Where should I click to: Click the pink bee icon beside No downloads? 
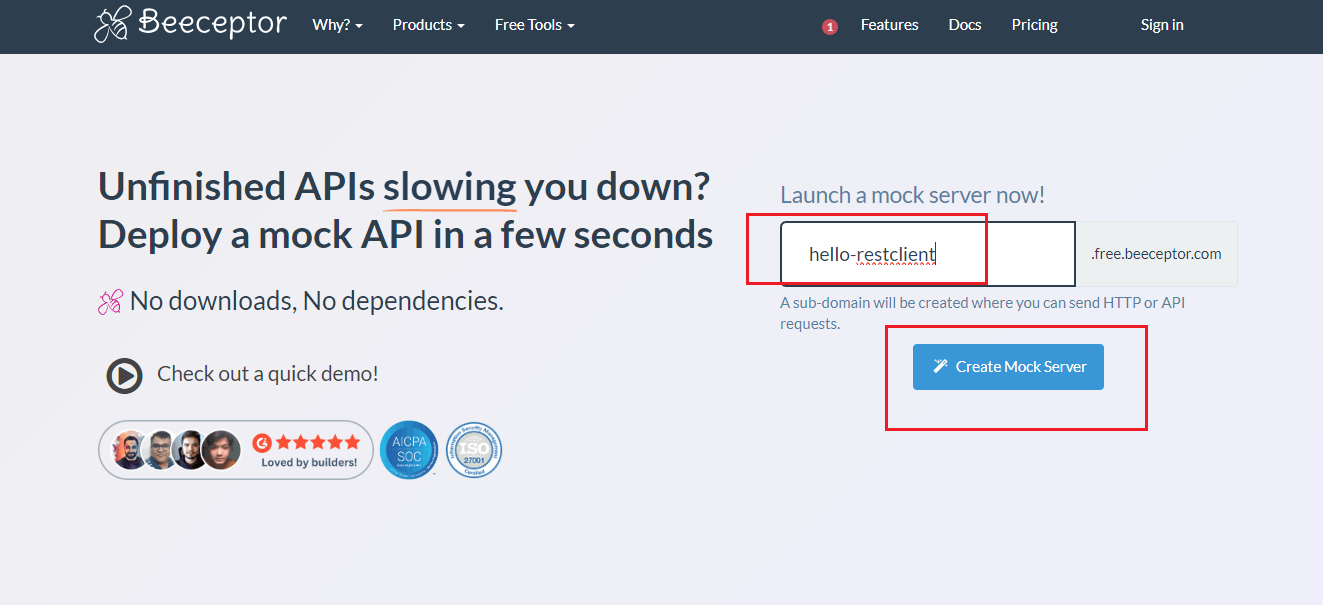pos(110,301)
